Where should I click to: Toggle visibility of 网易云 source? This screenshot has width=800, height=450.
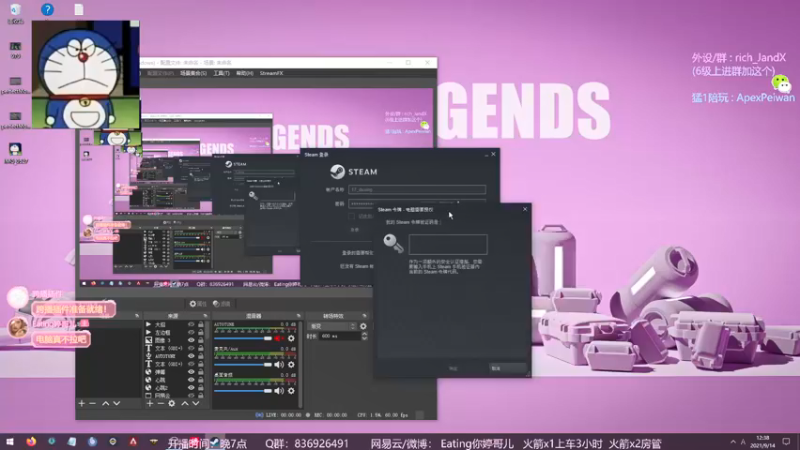pos(191,395)
